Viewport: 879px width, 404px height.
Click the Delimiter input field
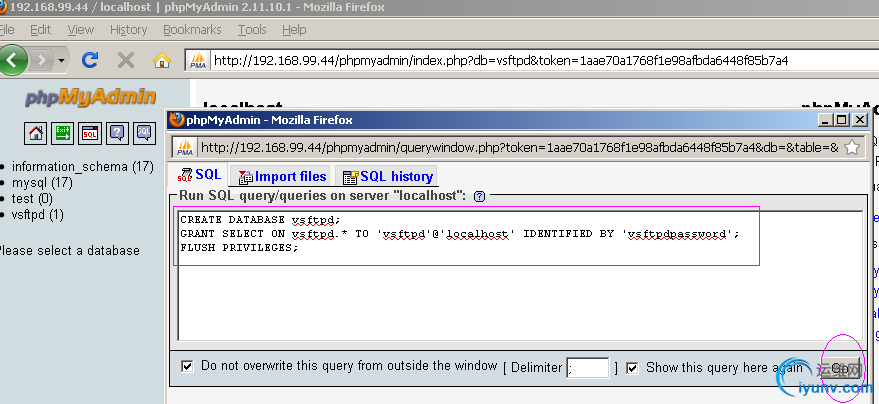pos(587,368)
